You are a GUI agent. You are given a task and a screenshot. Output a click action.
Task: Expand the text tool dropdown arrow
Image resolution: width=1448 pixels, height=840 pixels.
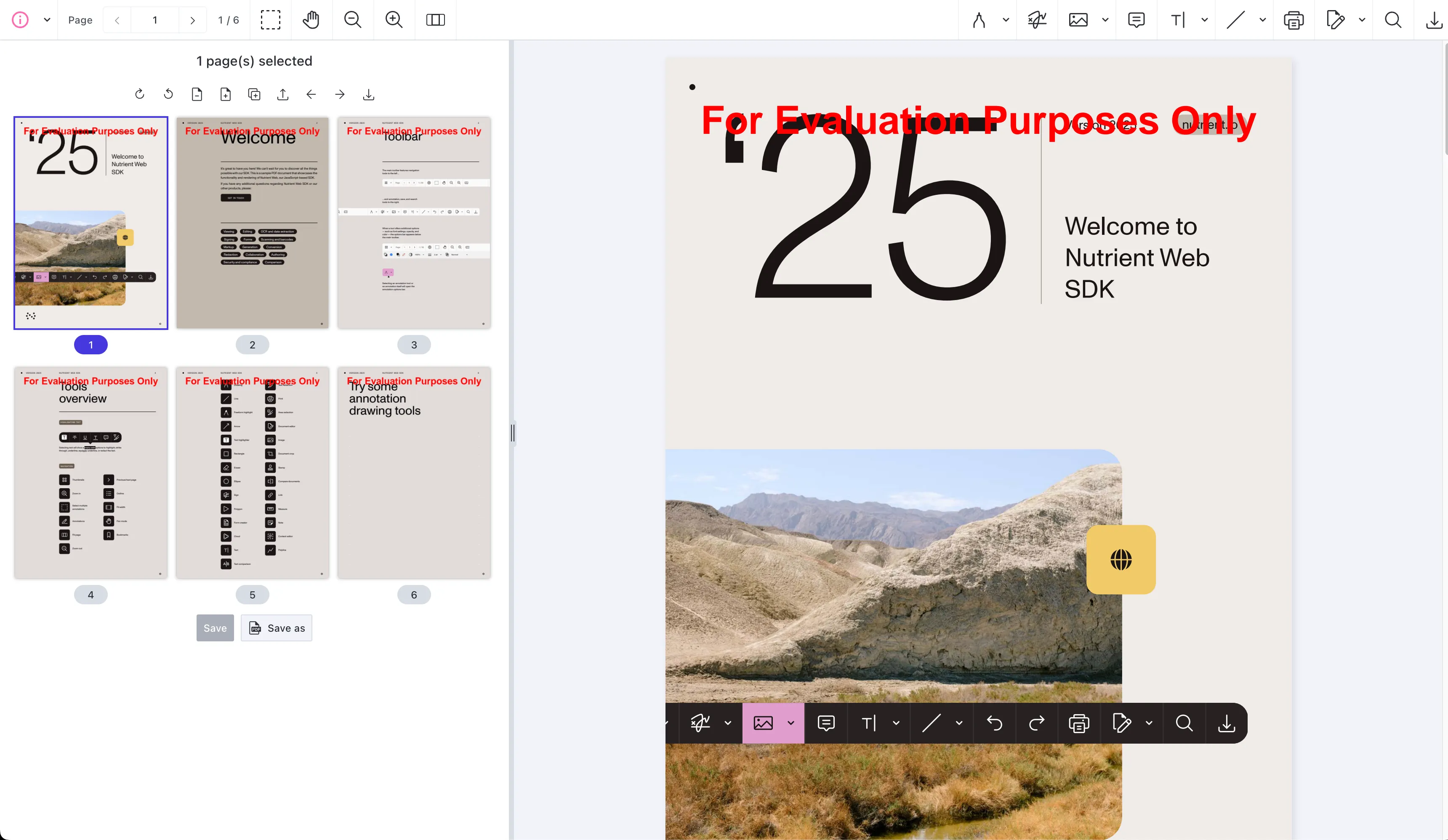click(x=1204, y=20)
